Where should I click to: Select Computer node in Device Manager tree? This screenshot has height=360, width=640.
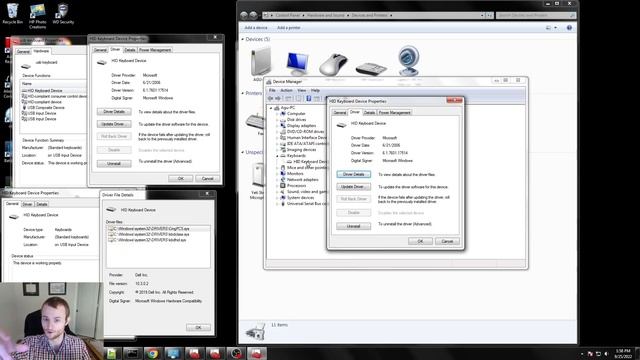click(x=296, y=114)
